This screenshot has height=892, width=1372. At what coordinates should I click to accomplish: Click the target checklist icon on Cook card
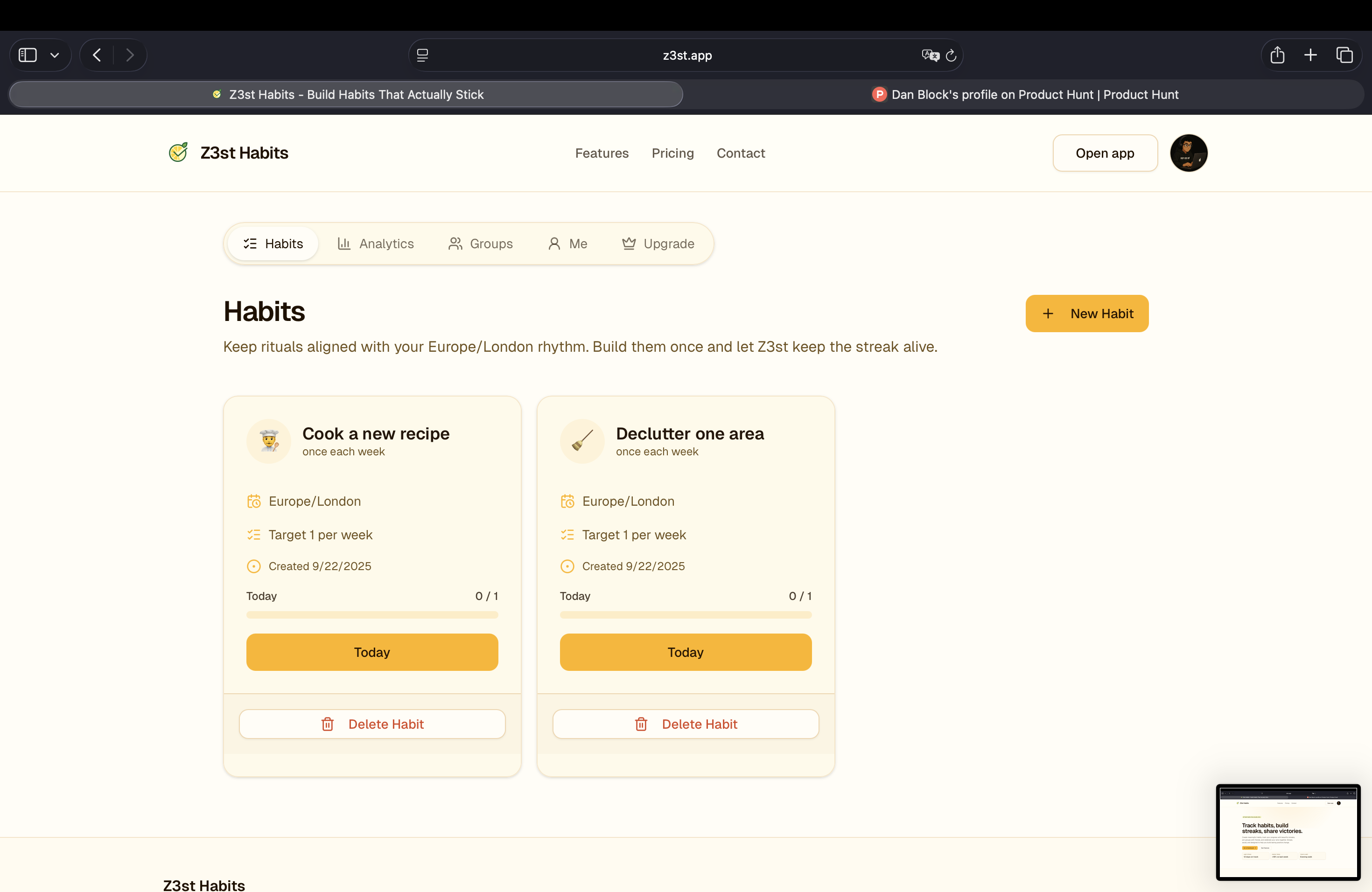254,535
